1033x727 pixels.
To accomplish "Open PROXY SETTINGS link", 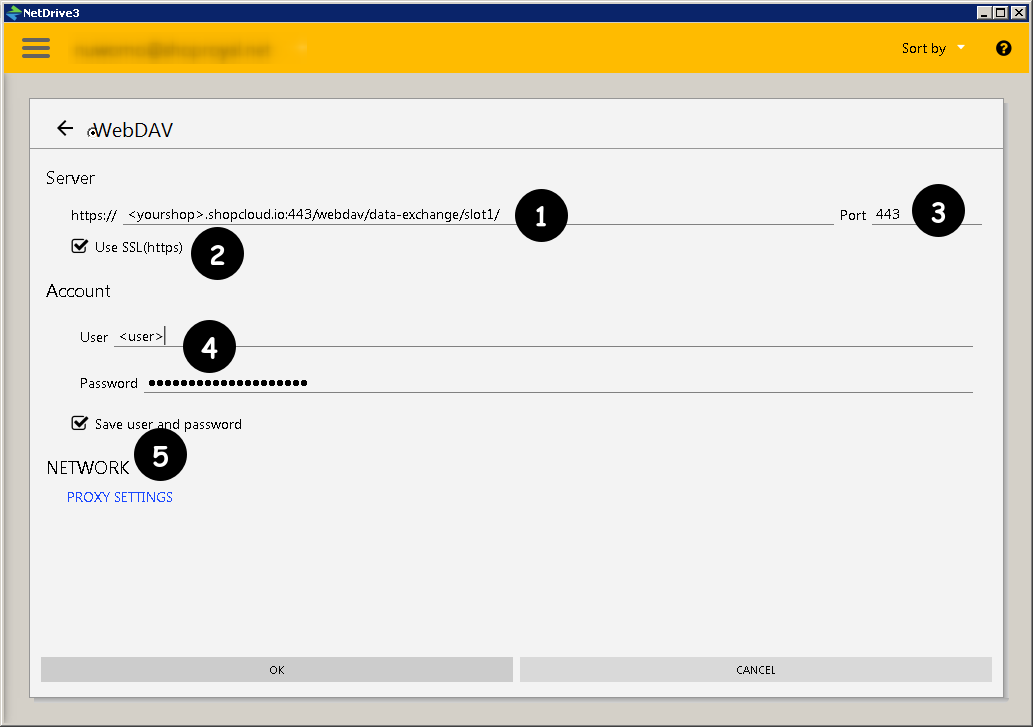I will pos(120,497).
